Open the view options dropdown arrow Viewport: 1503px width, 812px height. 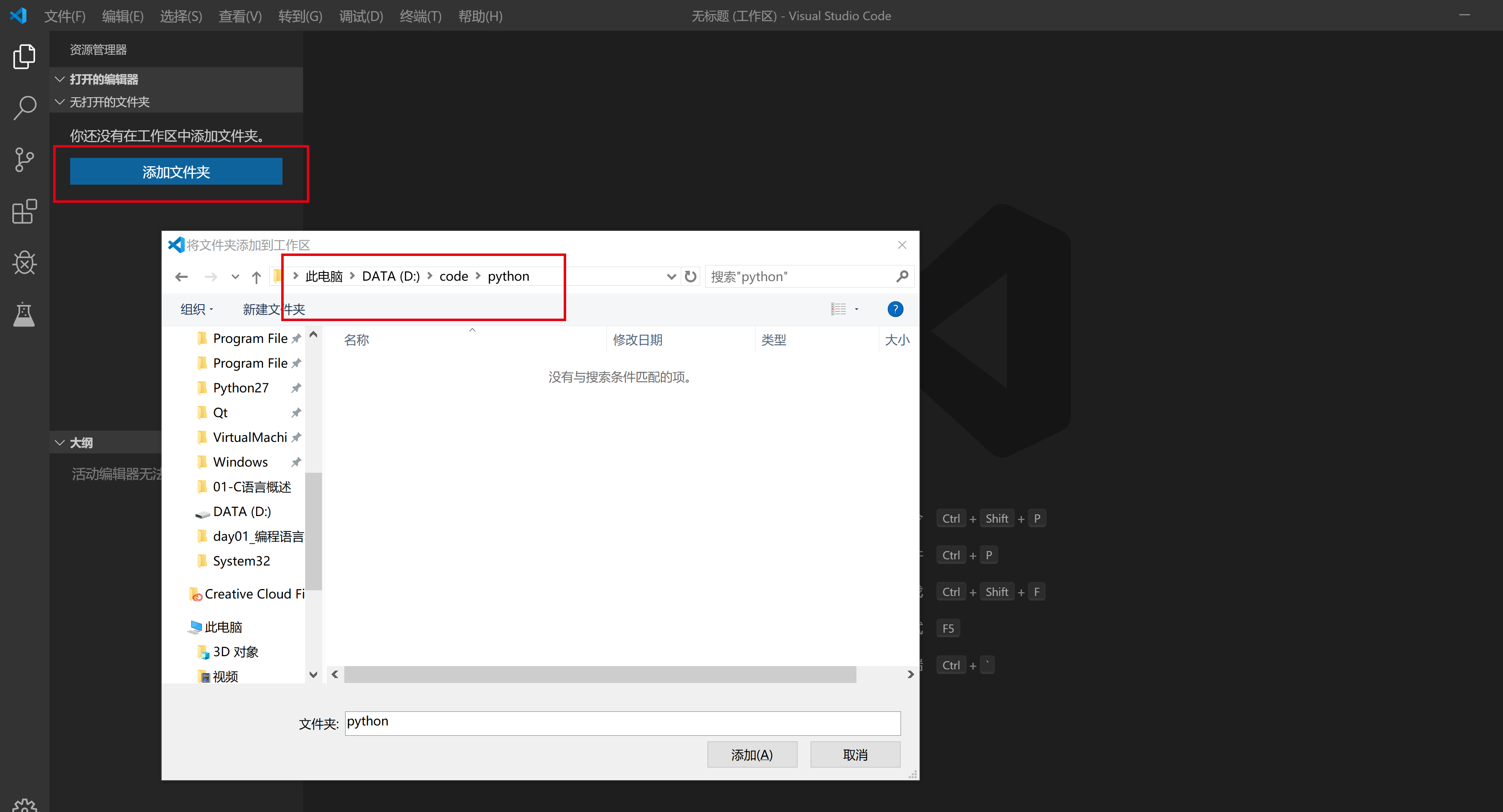point(856,309)
